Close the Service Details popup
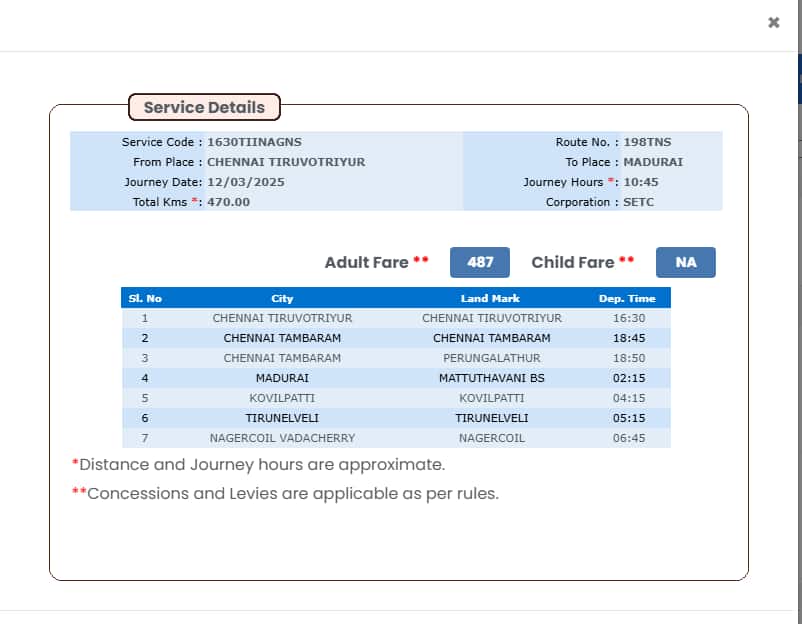Image resolution: width=802 pixels, height=624 pixels. coord(773,22)
